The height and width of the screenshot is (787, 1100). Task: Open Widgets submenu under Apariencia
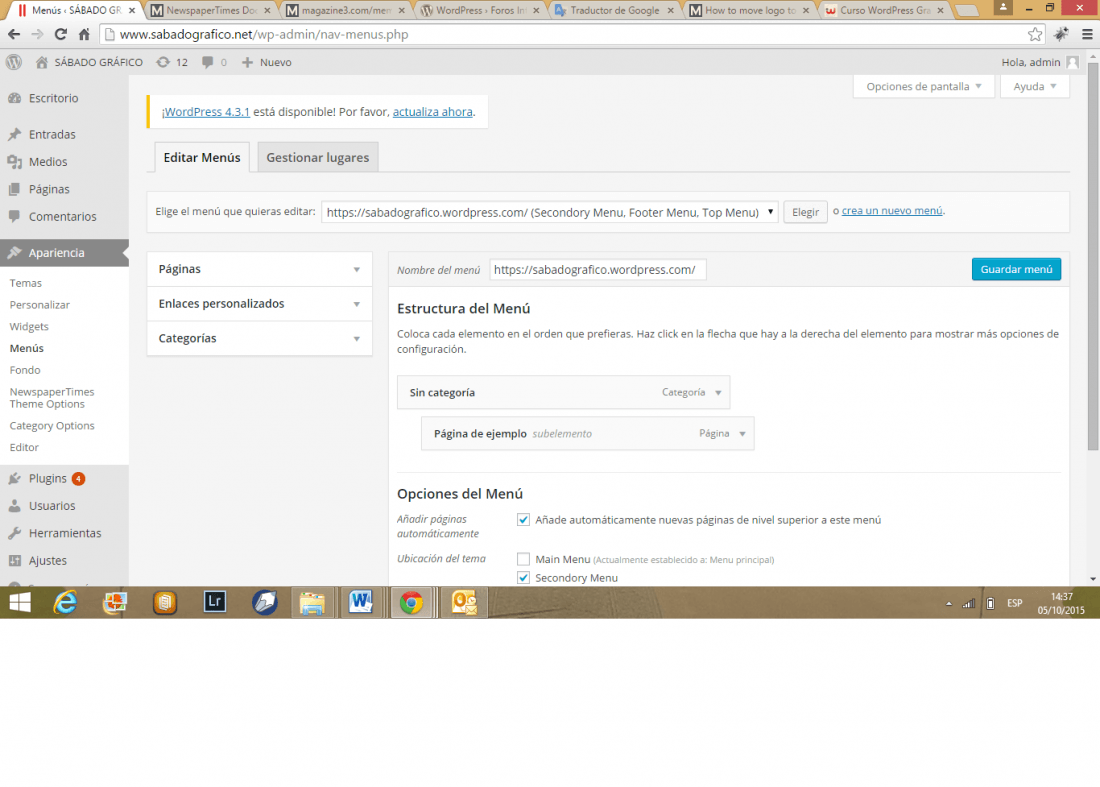(29, 327)
